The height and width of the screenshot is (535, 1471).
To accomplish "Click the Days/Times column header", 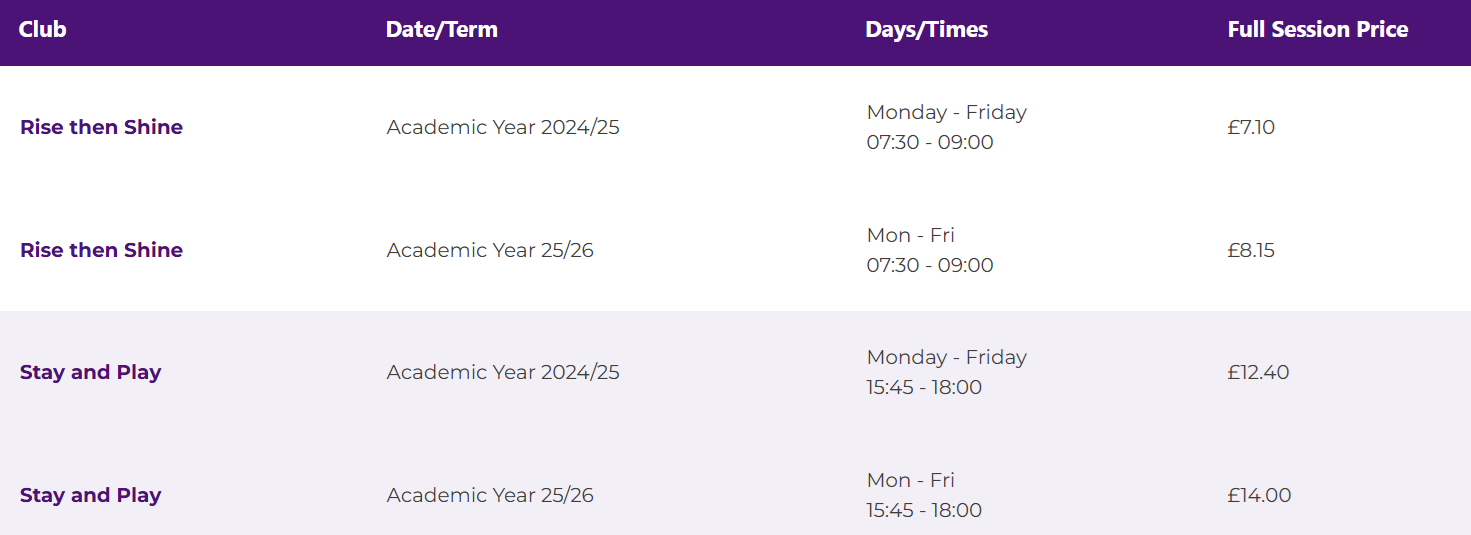I will [926, 30].
